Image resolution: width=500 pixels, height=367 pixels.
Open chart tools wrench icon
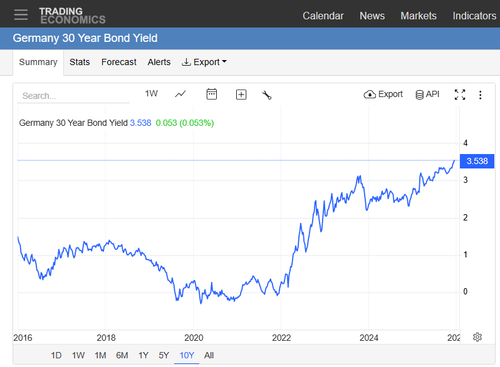tap(267, 95)
